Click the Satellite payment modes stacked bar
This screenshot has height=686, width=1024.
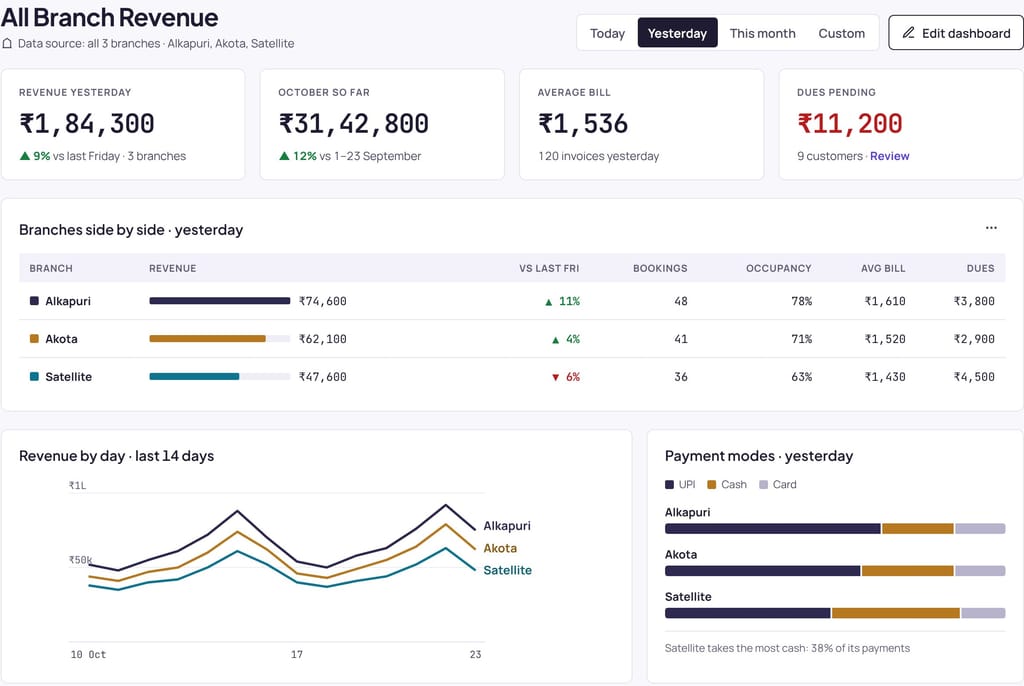(x=835, y=613)
